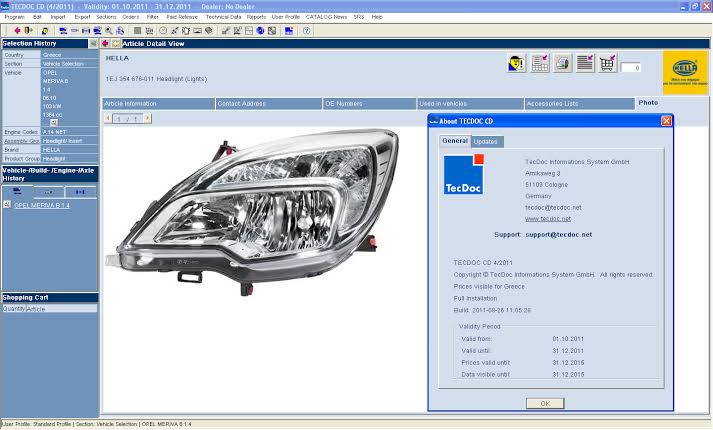The image size is (713, 430).
Task: Click the magnifier icon under vehicle details
Action: (54, 122)
